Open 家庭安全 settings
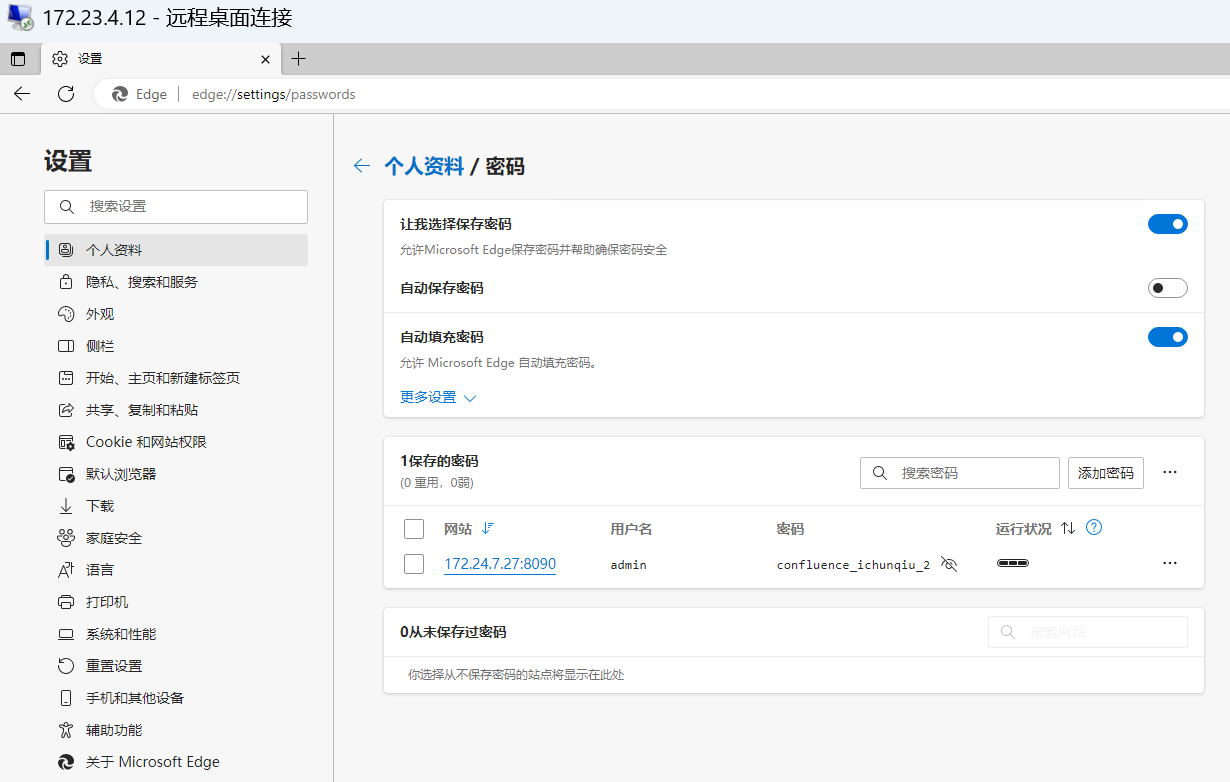This screenshot has width=1230, height=782. (176, 538)
